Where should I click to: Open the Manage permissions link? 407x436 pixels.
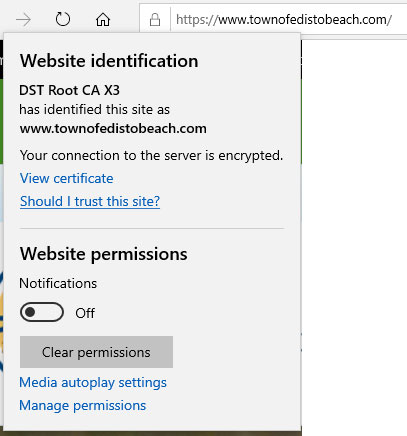(x=83, y=405)
